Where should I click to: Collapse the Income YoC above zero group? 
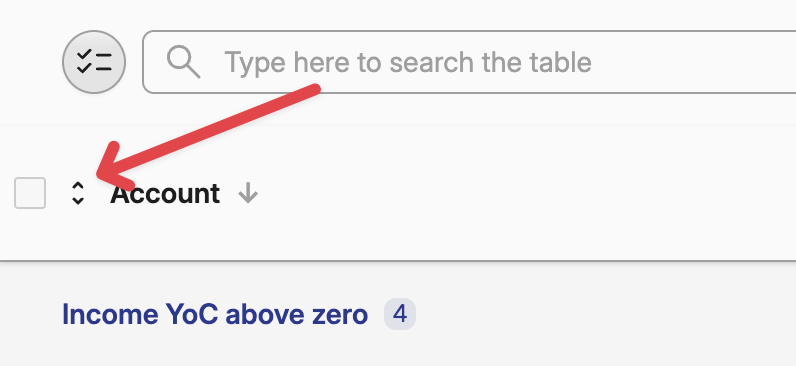[215, 314]
